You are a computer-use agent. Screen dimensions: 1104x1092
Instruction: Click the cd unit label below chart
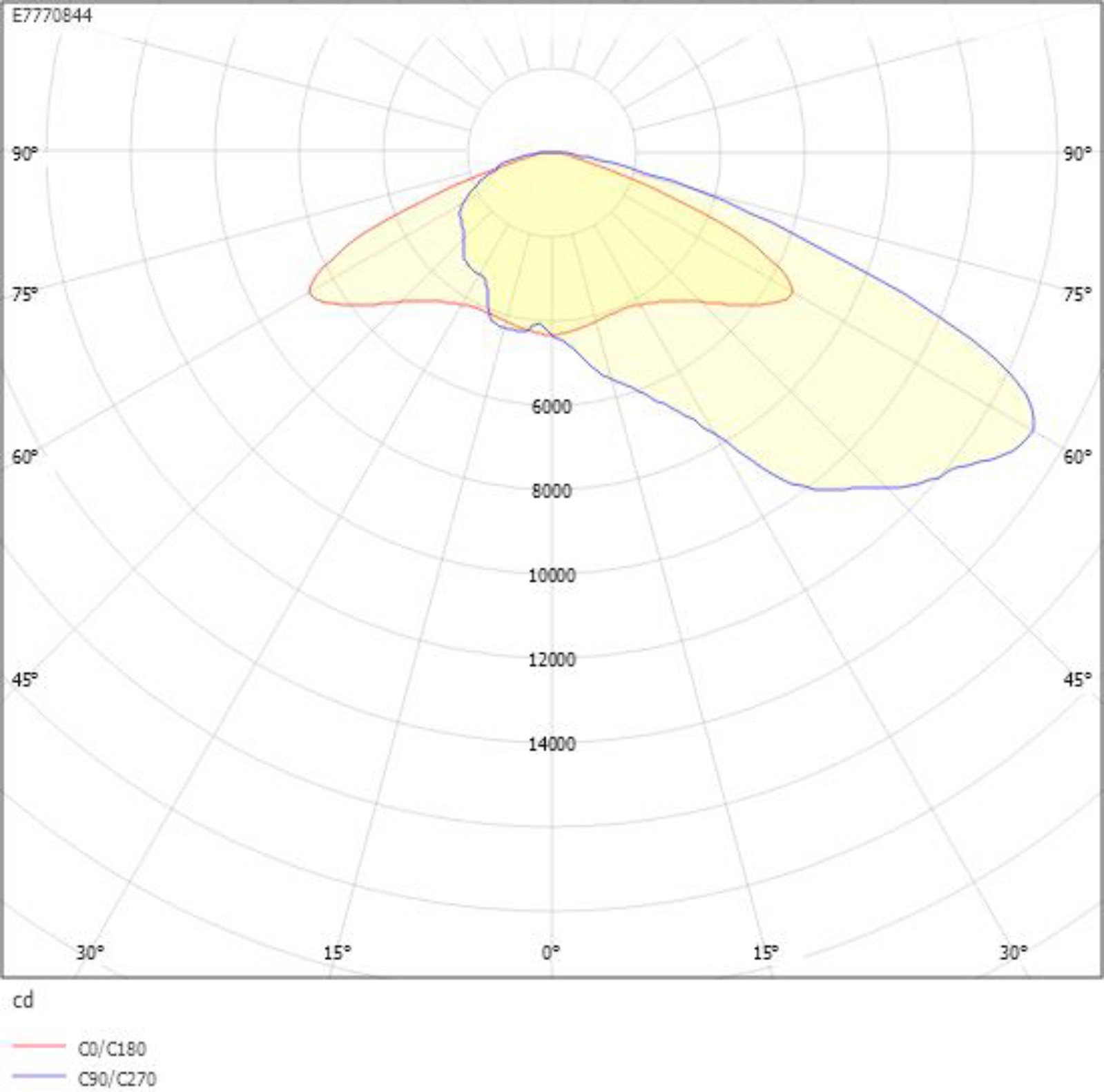coord(23,1000)
